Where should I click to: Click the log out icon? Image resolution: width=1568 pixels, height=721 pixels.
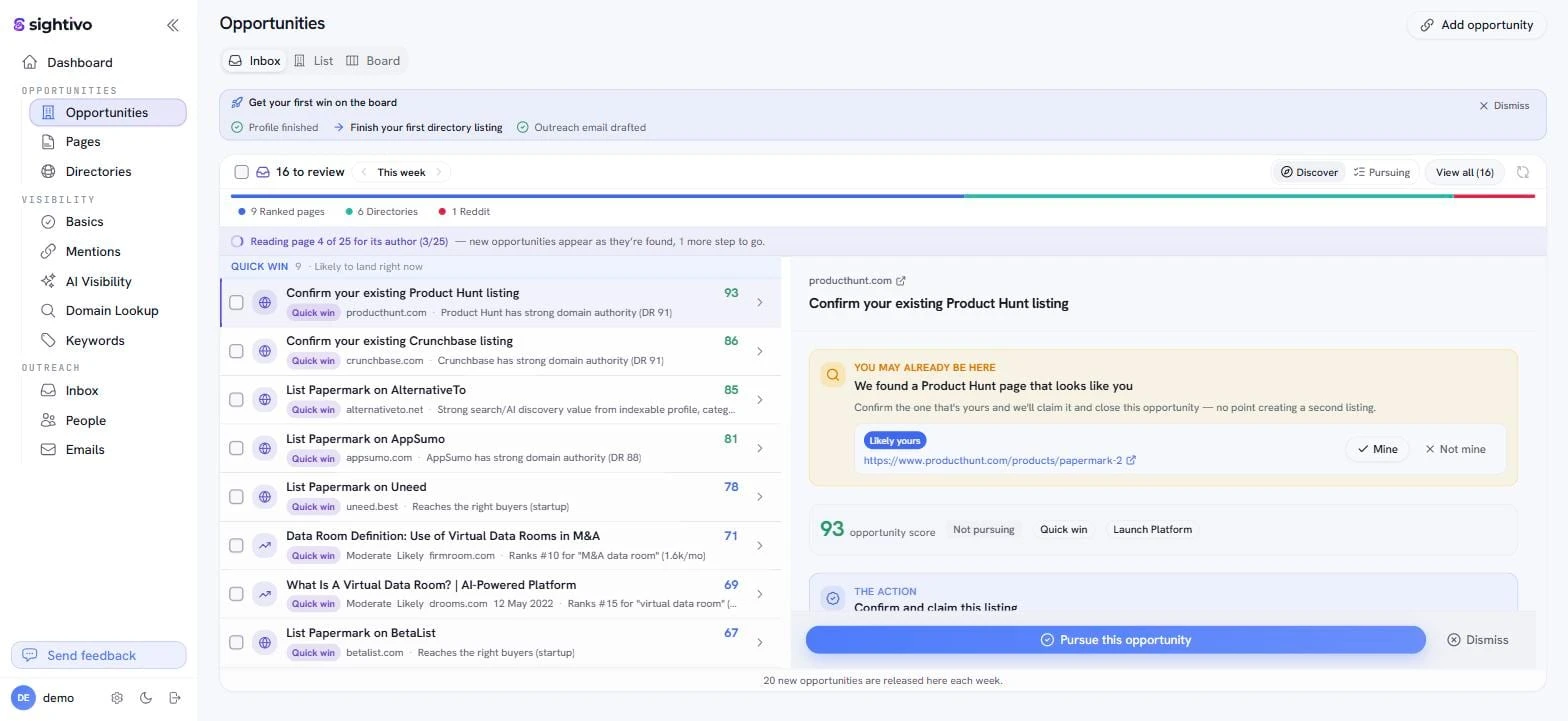[175, 698]
